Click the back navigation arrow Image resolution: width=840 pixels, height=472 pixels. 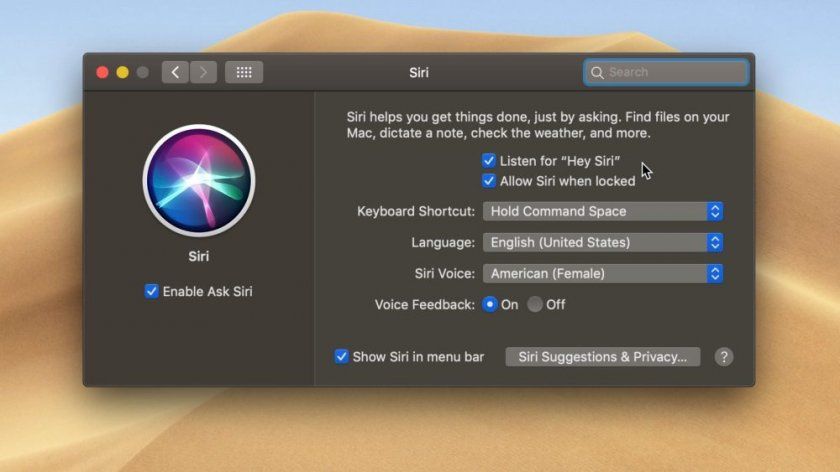[x=175, y=72]
